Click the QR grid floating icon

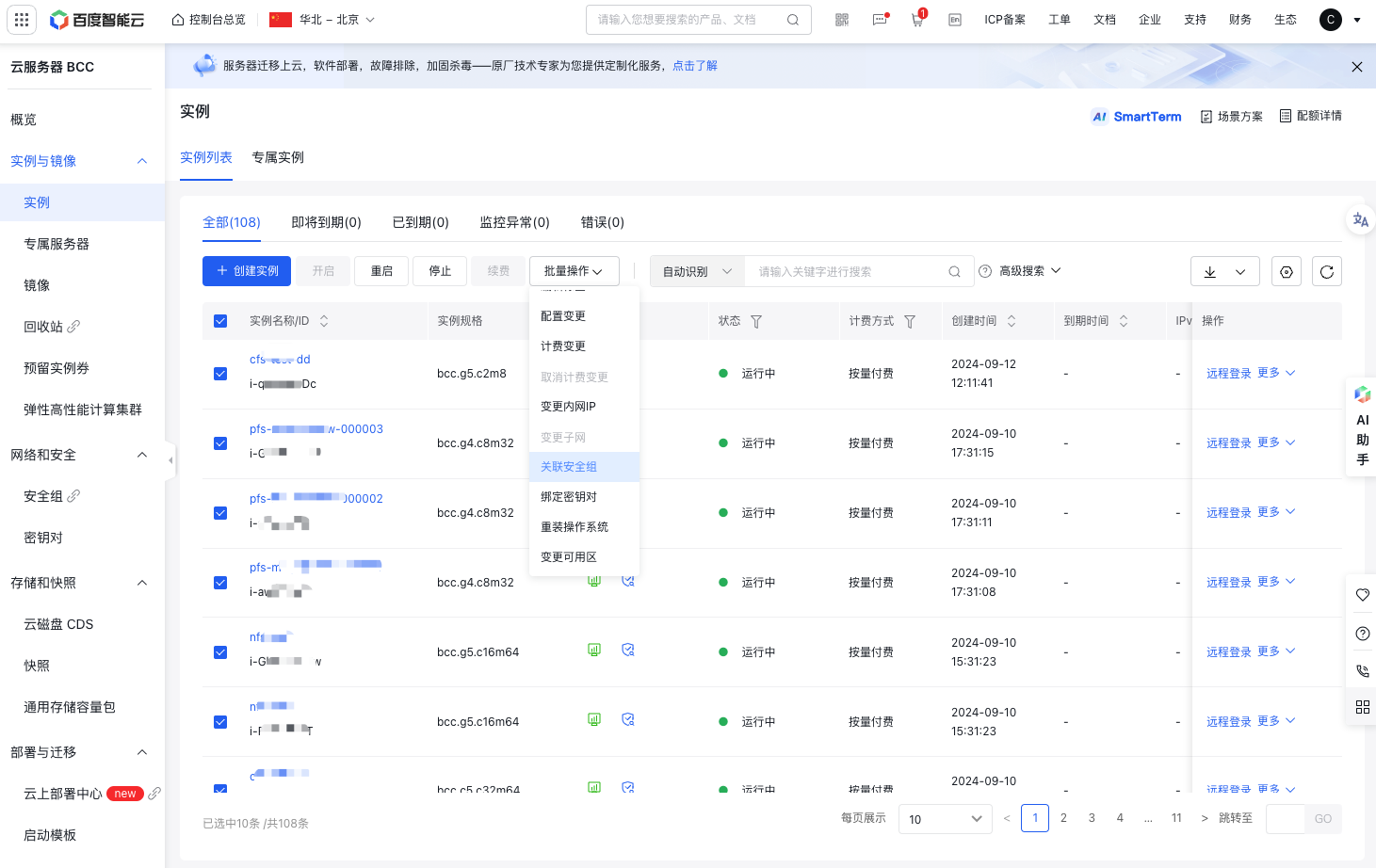coord(1362,707)
